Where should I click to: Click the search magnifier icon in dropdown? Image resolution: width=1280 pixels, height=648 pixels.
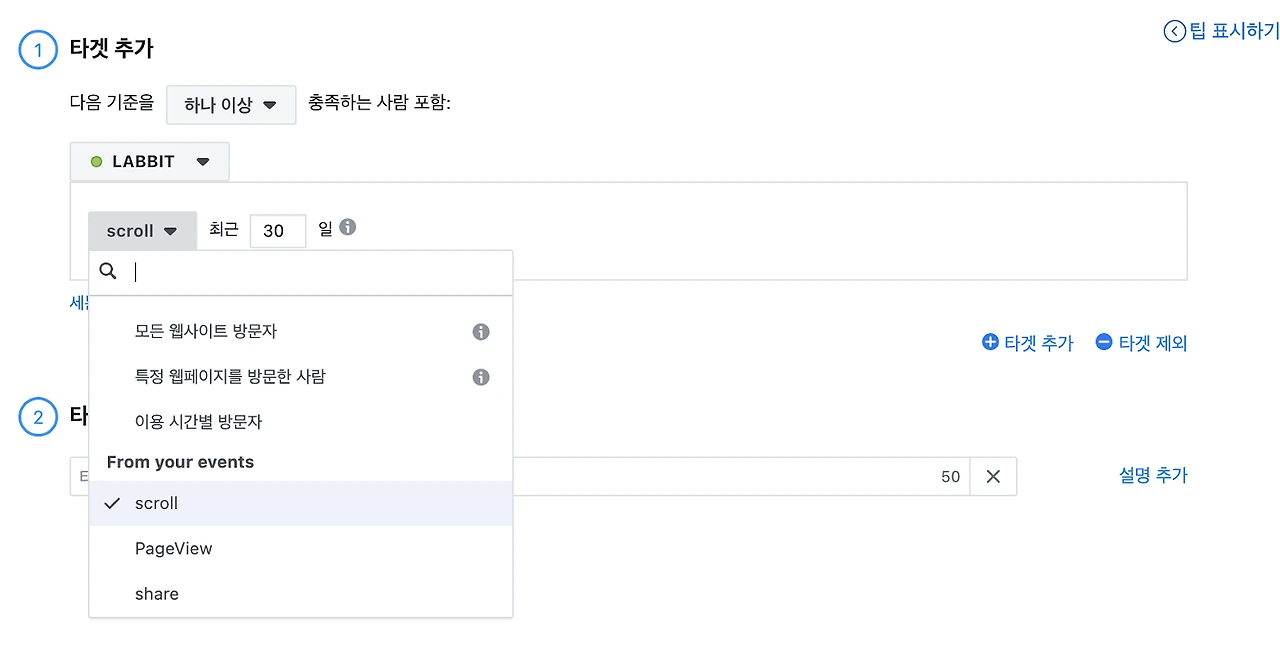coord(109,271)
